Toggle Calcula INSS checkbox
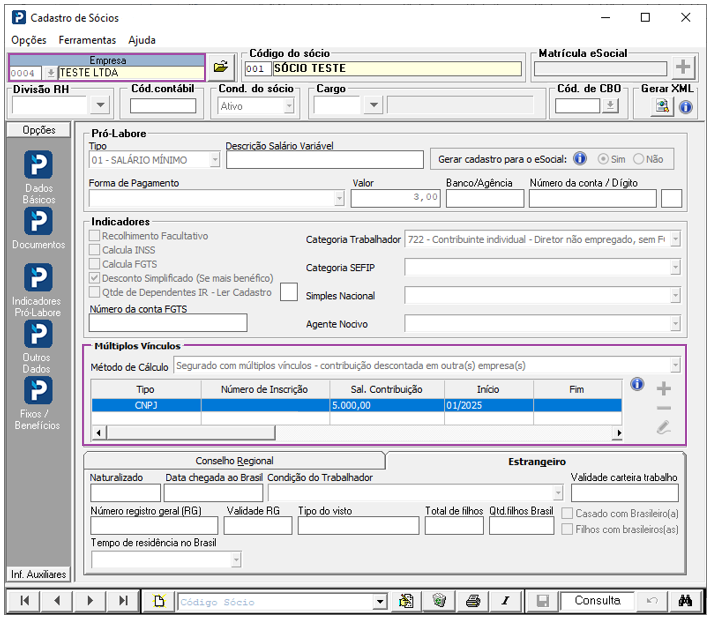Screen dimensions: 712x619 click(x=94, y=250)
